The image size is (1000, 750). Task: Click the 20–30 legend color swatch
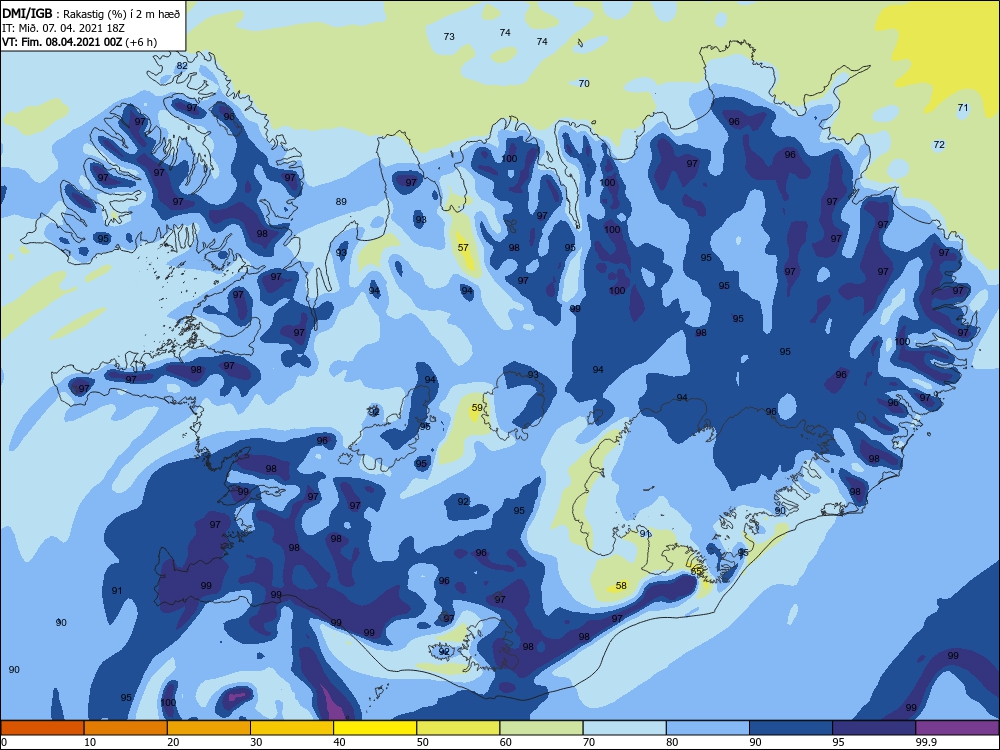pyautogui.click(x=209, y=728)
